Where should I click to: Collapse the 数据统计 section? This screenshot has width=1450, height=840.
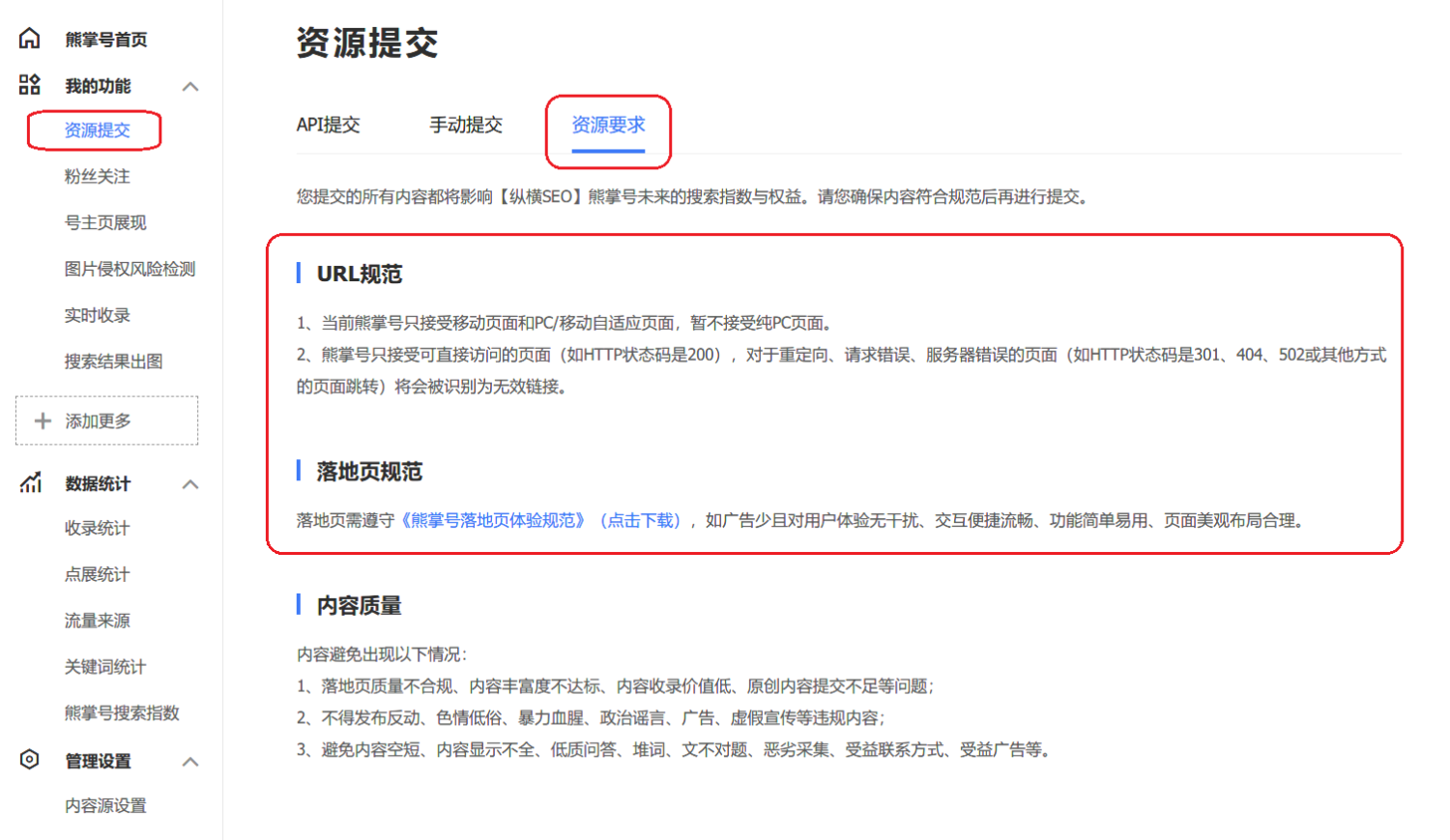point(191,484)
